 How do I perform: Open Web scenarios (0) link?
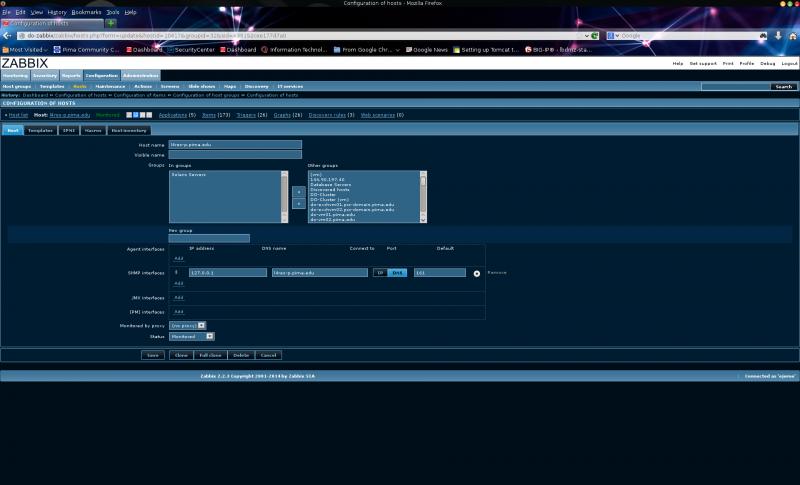378,115
